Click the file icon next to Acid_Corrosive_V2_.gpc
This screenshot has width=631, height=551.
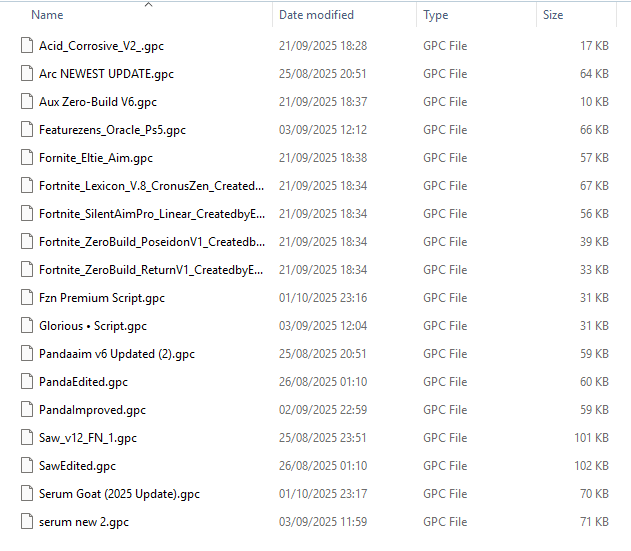click(x=27, y=45)
